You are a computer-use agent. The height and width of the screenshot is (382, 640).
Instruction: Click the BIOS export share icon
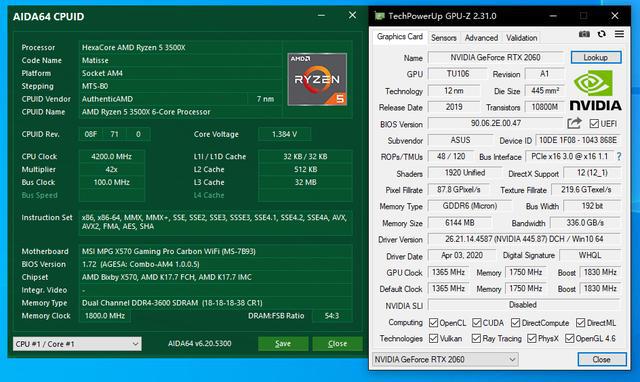coord(574,123)
